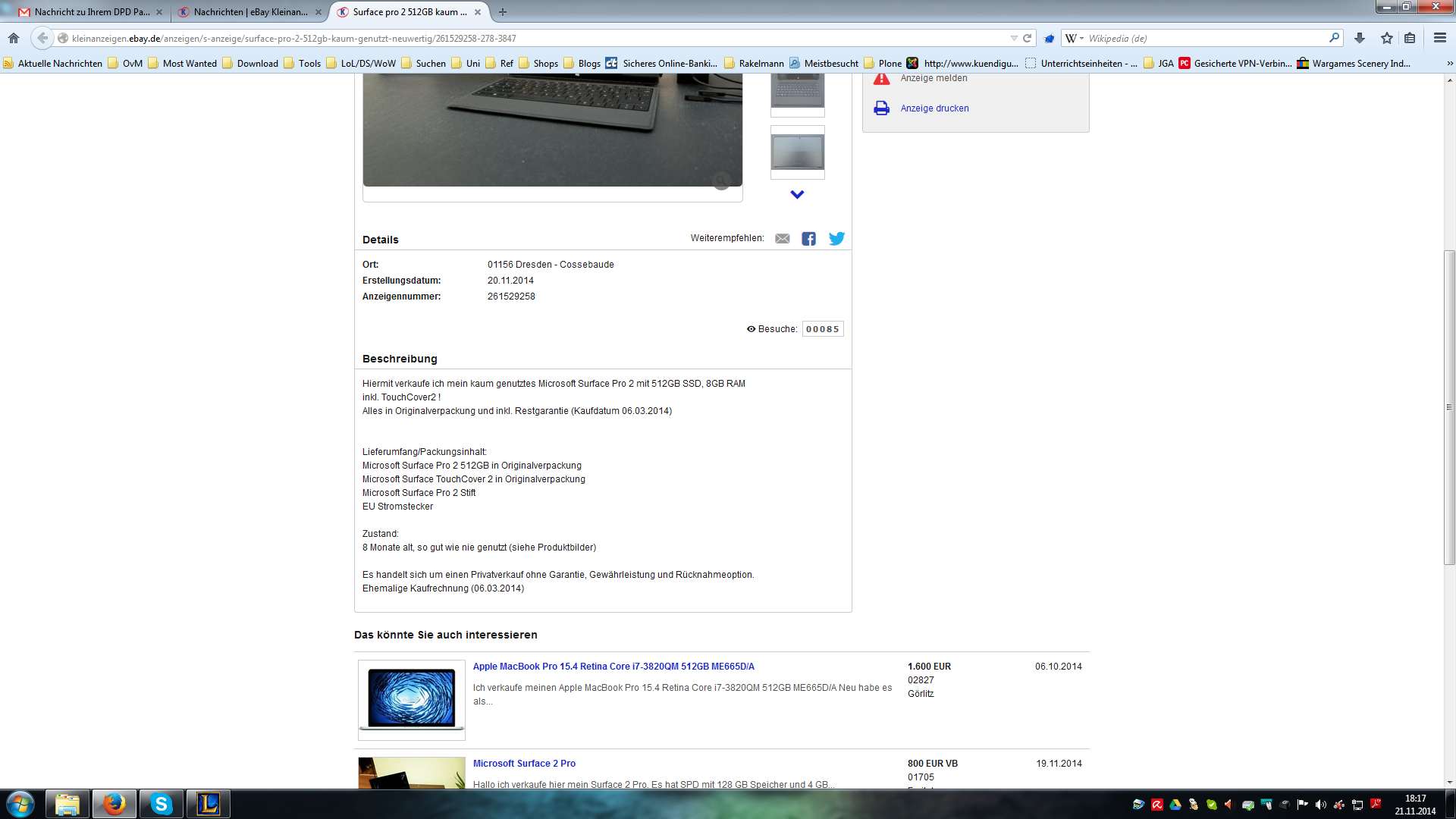Open the kuendigung bookmark with X icon
1456x819 pixels.
coord(962,64)
